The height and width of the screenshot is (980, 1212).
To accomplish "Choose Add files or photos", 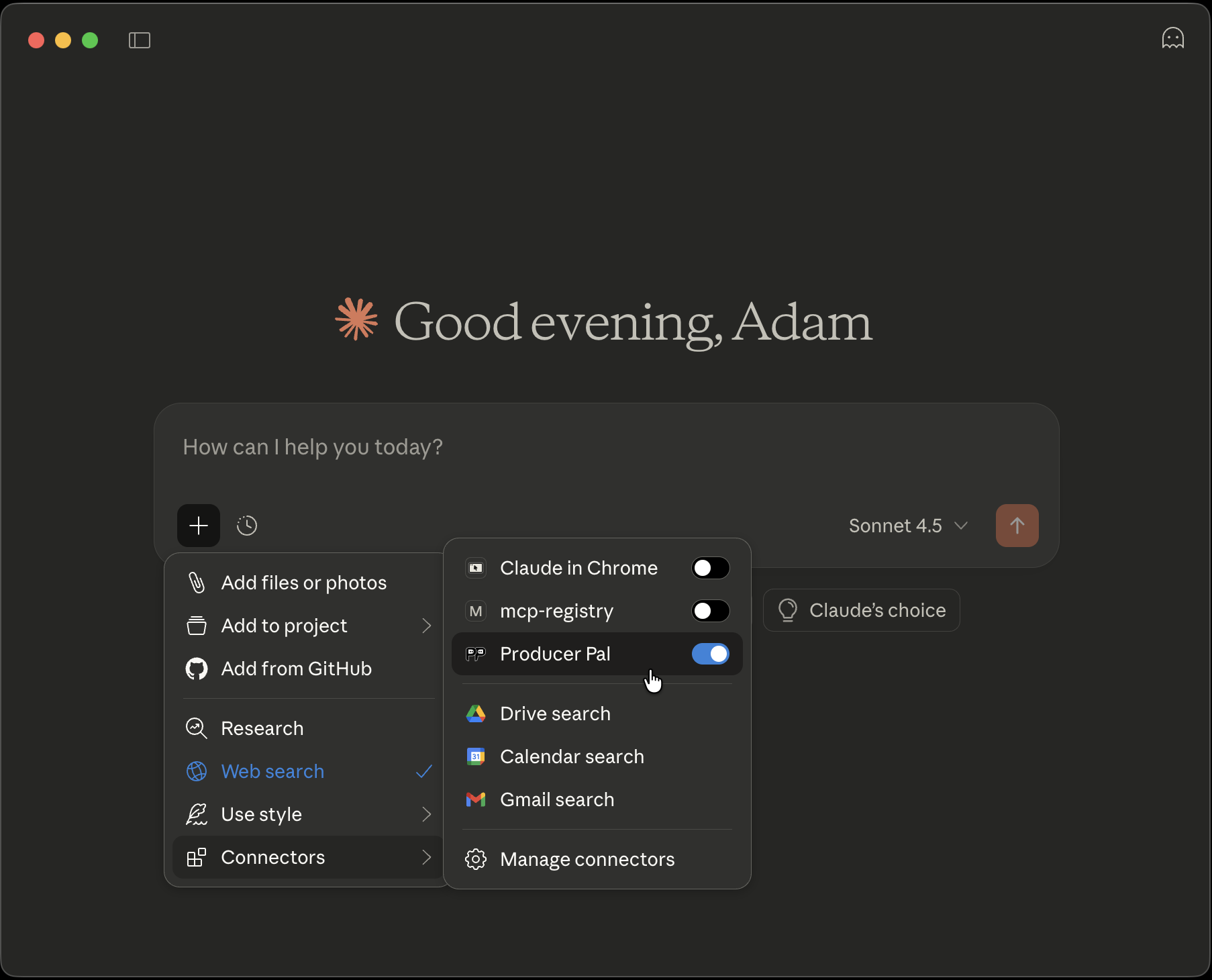I will 303,583.
